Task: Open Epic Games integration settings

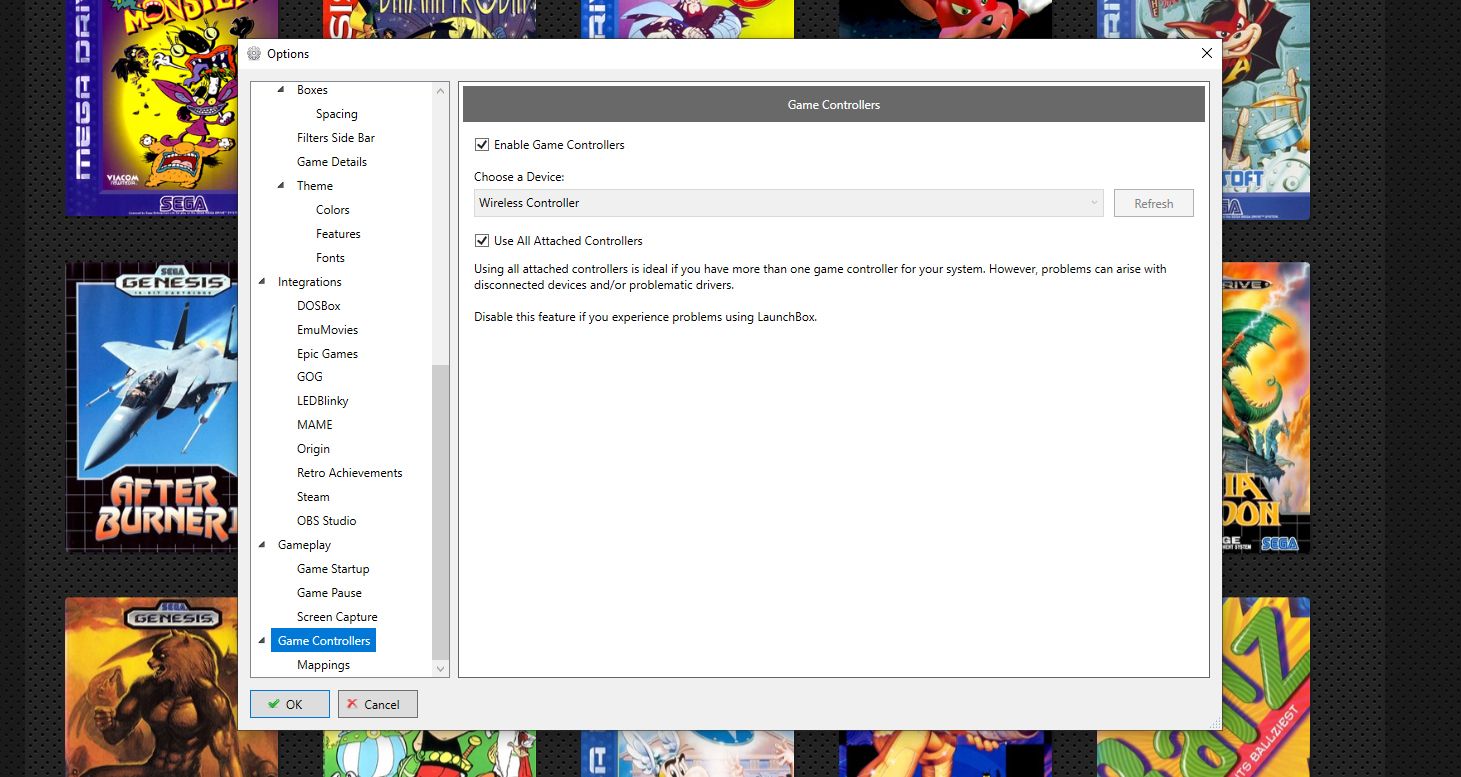Action: [x=327, y=354]
